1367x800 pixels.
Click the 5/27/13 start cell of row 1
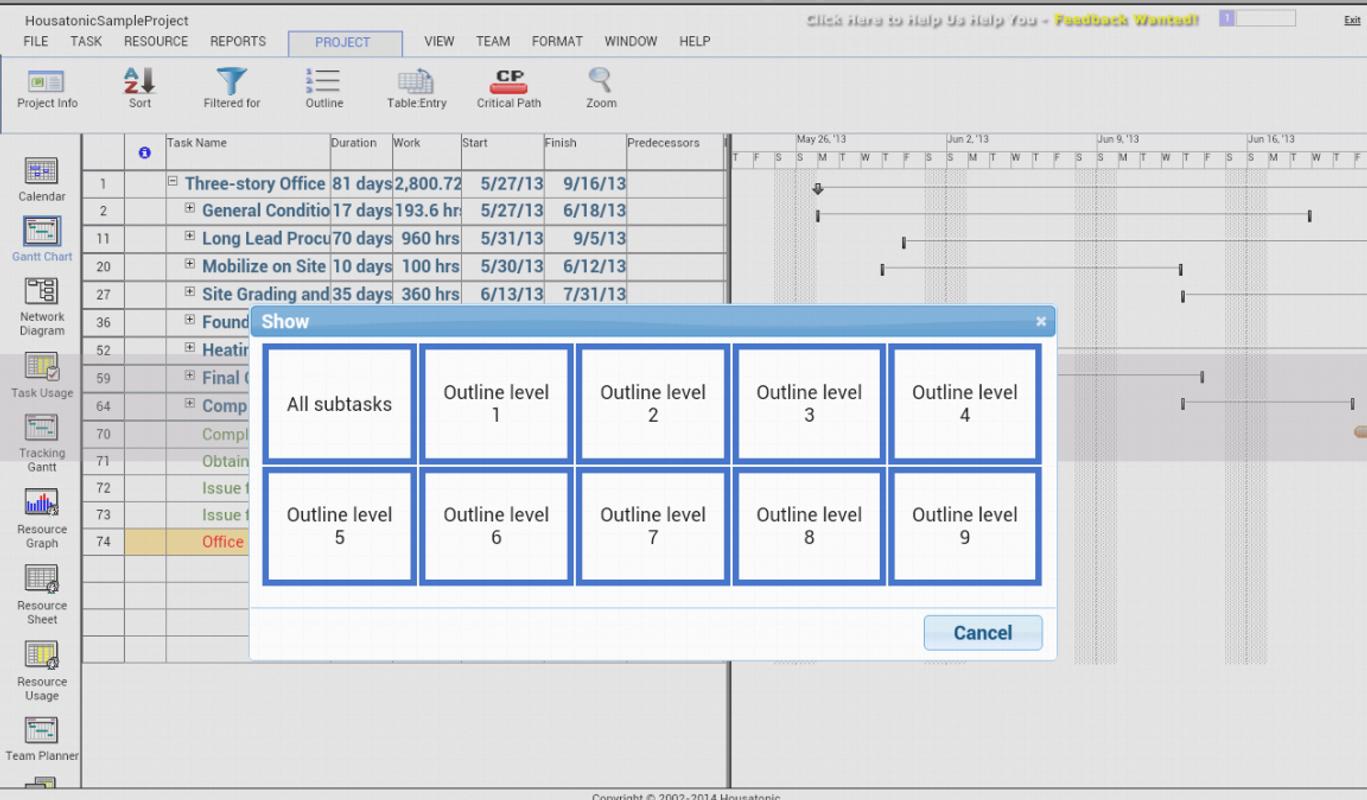(x=502, y=183)
